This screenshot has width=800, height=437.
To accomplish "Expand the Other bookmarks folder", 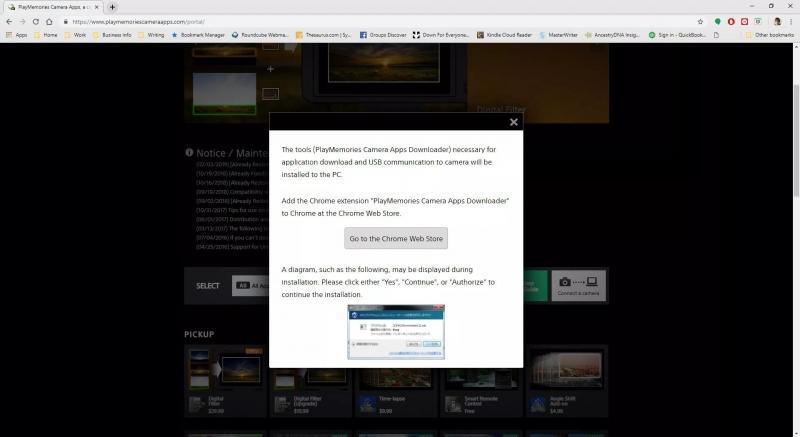I will point(770,35).
